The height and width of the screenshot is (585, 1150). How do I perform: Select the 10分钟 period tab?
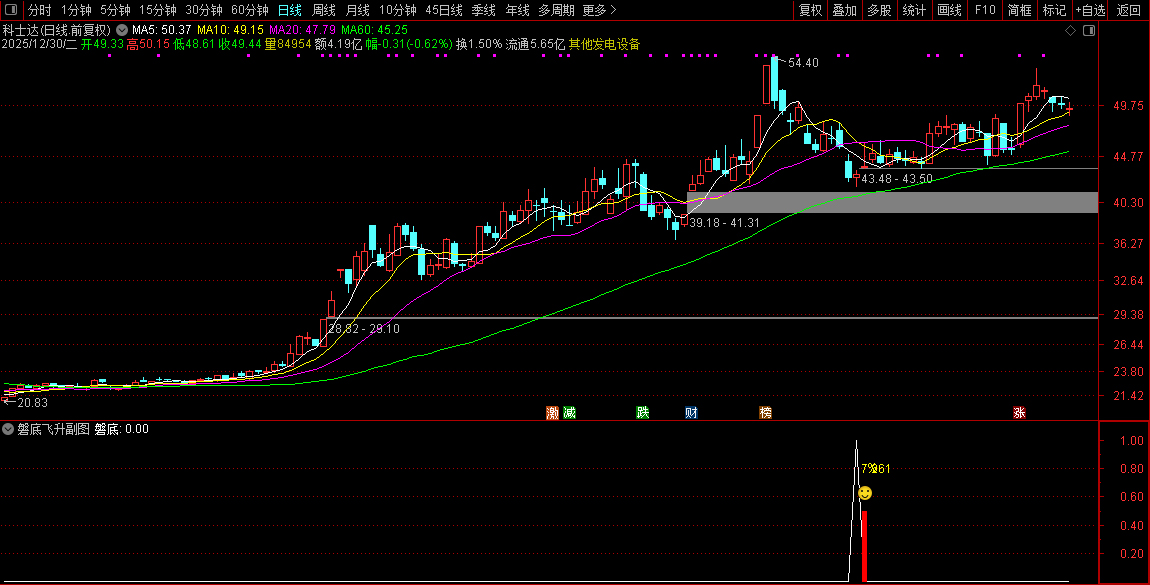(x=398, y=10)
